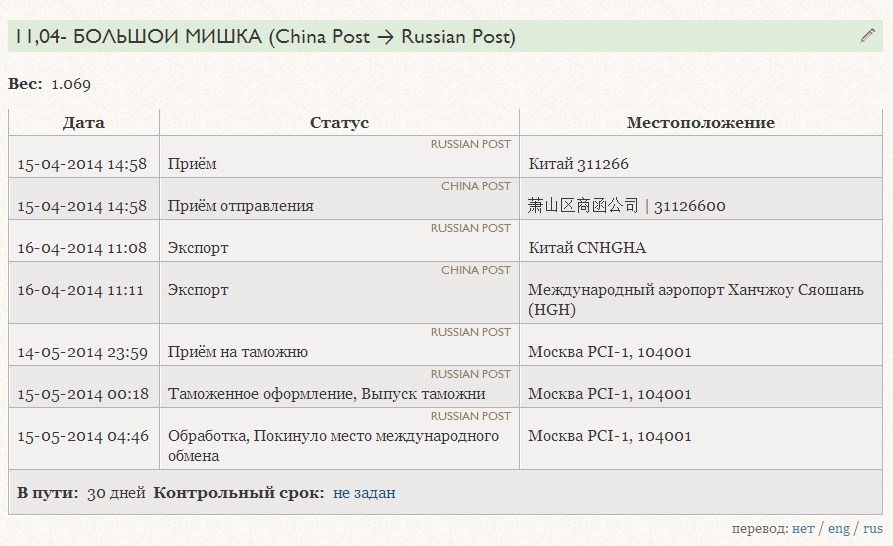Viewport: 893px width, 546px height.
Task: Click 'RUSSIAN POST' tag in 'Приём на таможню' row
Action: tap(470, 332)
